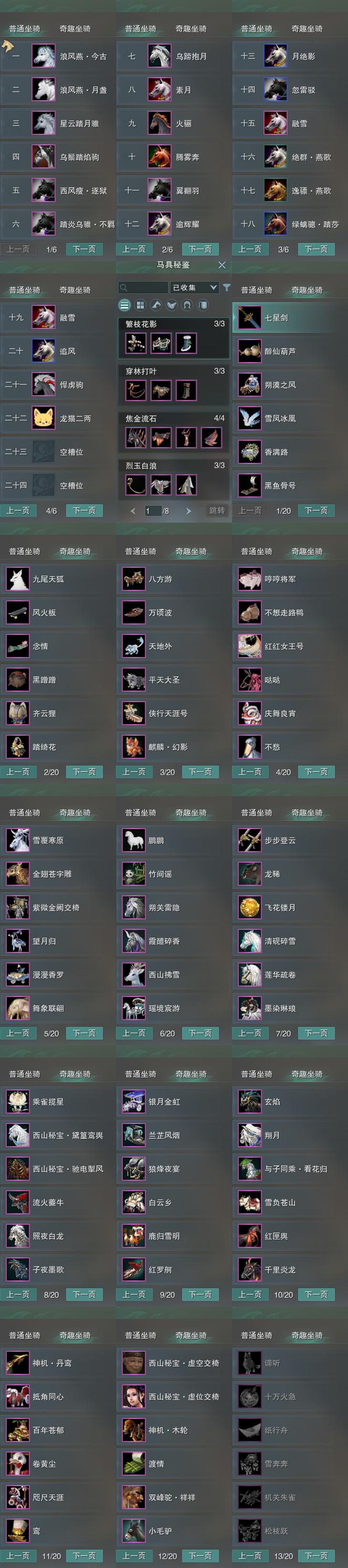The height and width of the screenshot is (1568, 348).
Task: Open the 已收集 dropdown
Action: tap(194, 287)
